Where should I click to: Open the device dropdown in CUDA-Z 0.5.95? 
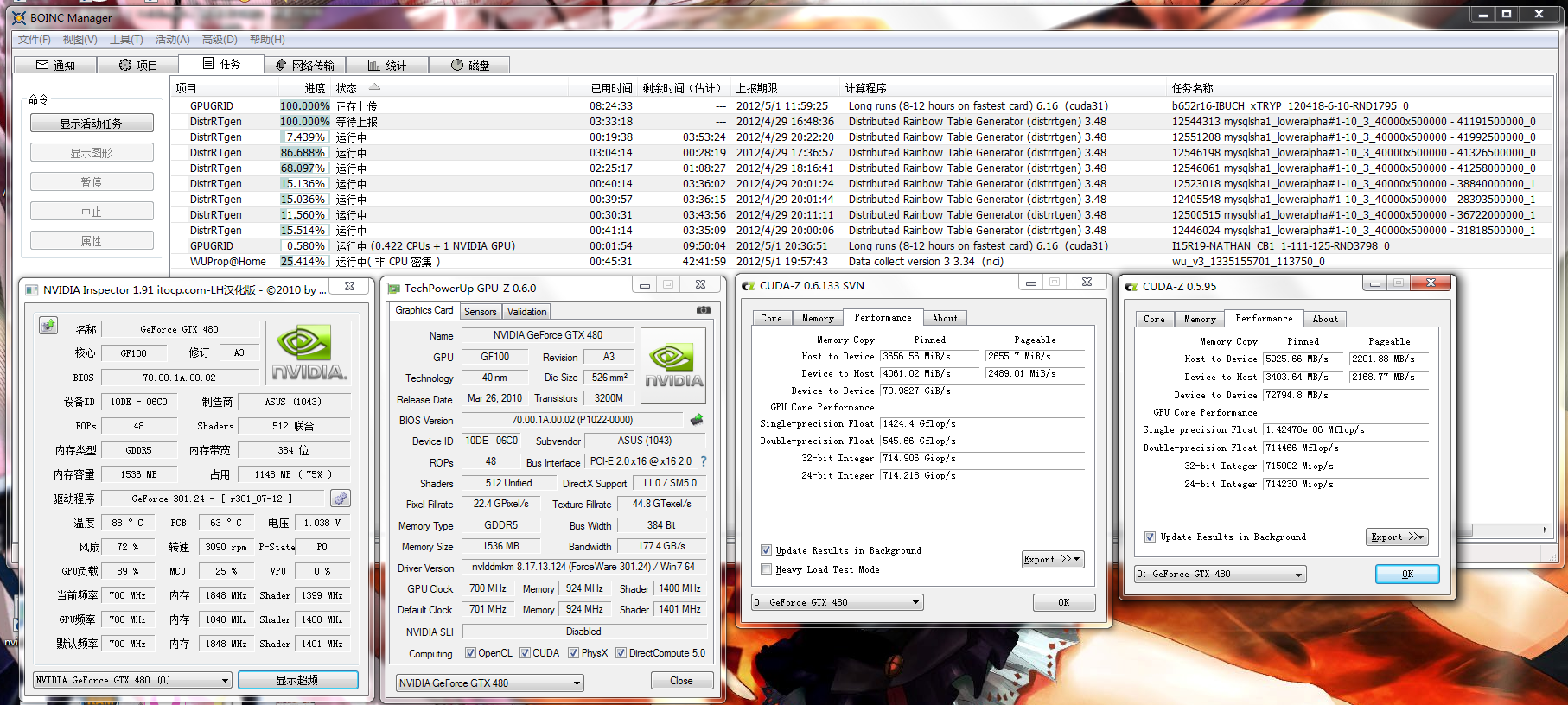(x=1220, y=574)
